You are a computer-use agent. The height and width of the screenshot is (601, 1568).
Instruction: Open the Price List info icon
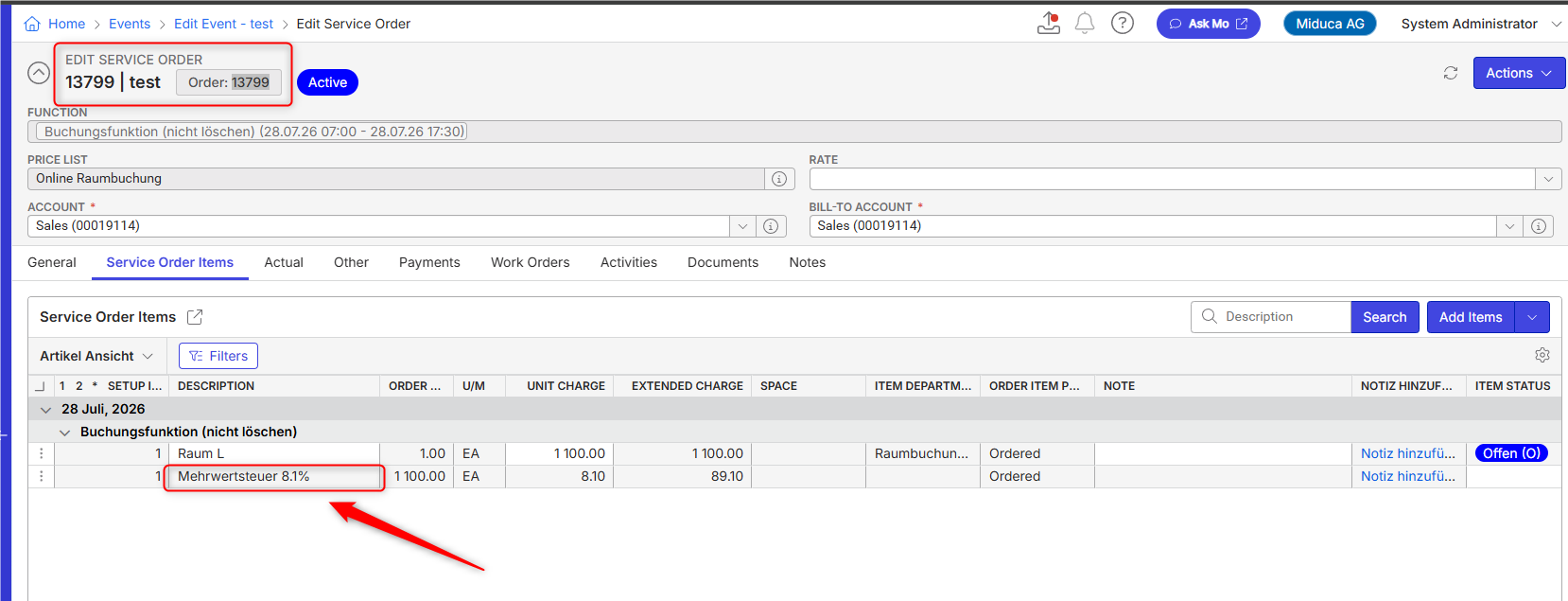coord(779,179)
